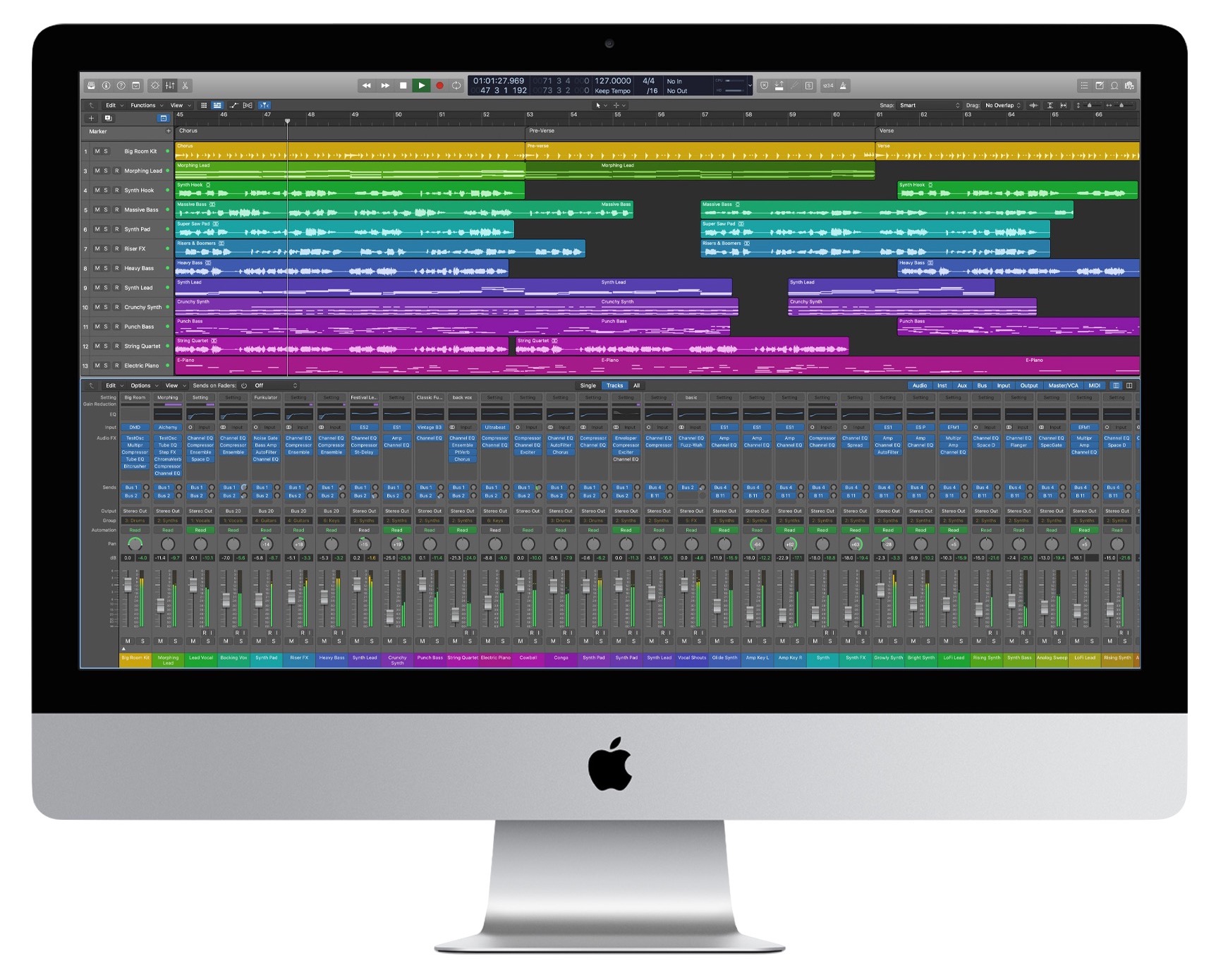
Task: Click the Pre-Verse marker in the marker track
Action: point(542,131)
